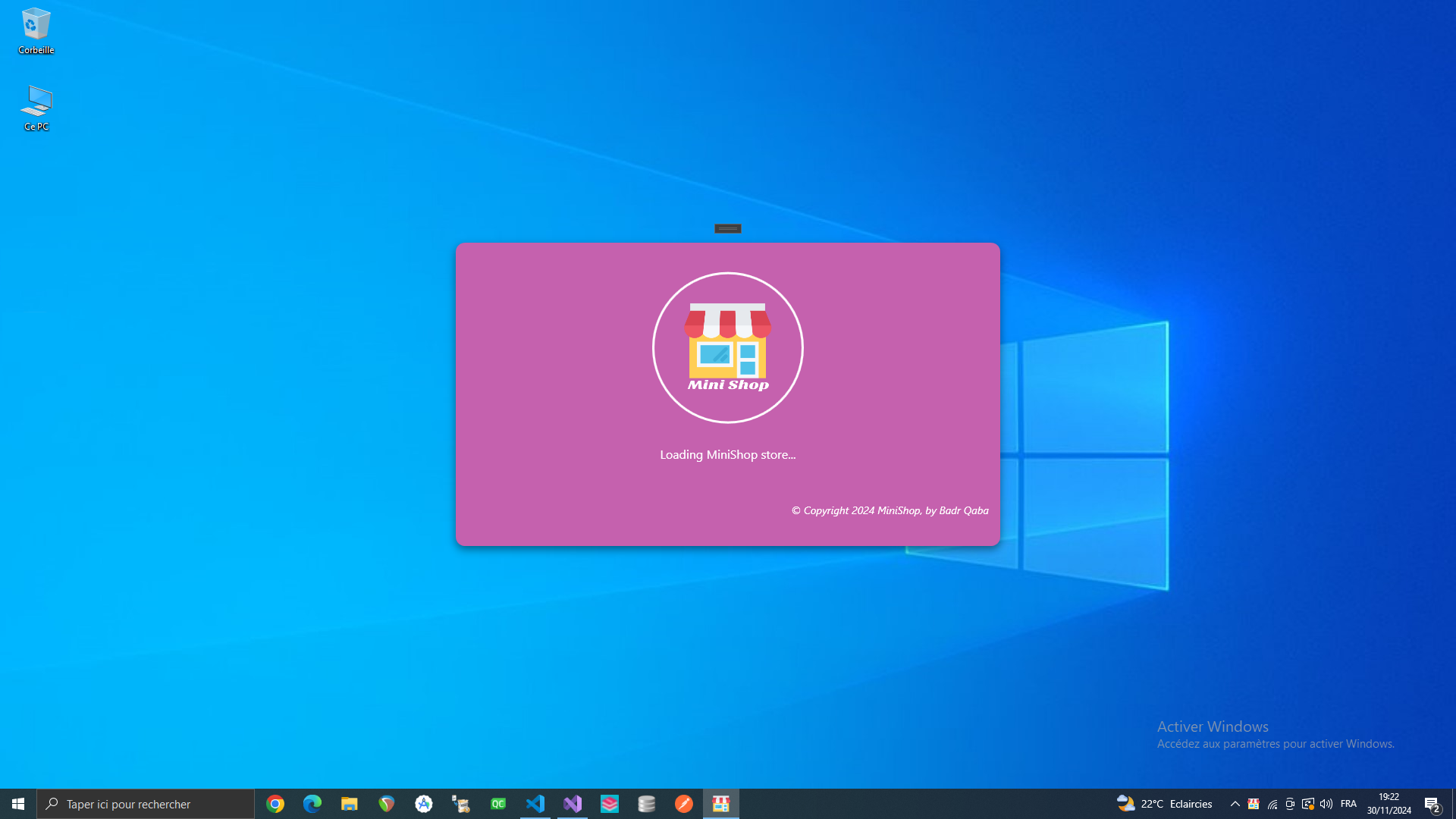Image resolution: width=1456 pixels, height=819 pixels.
Task: Expand hidden system tray icons
Action: pos(1235,804)
